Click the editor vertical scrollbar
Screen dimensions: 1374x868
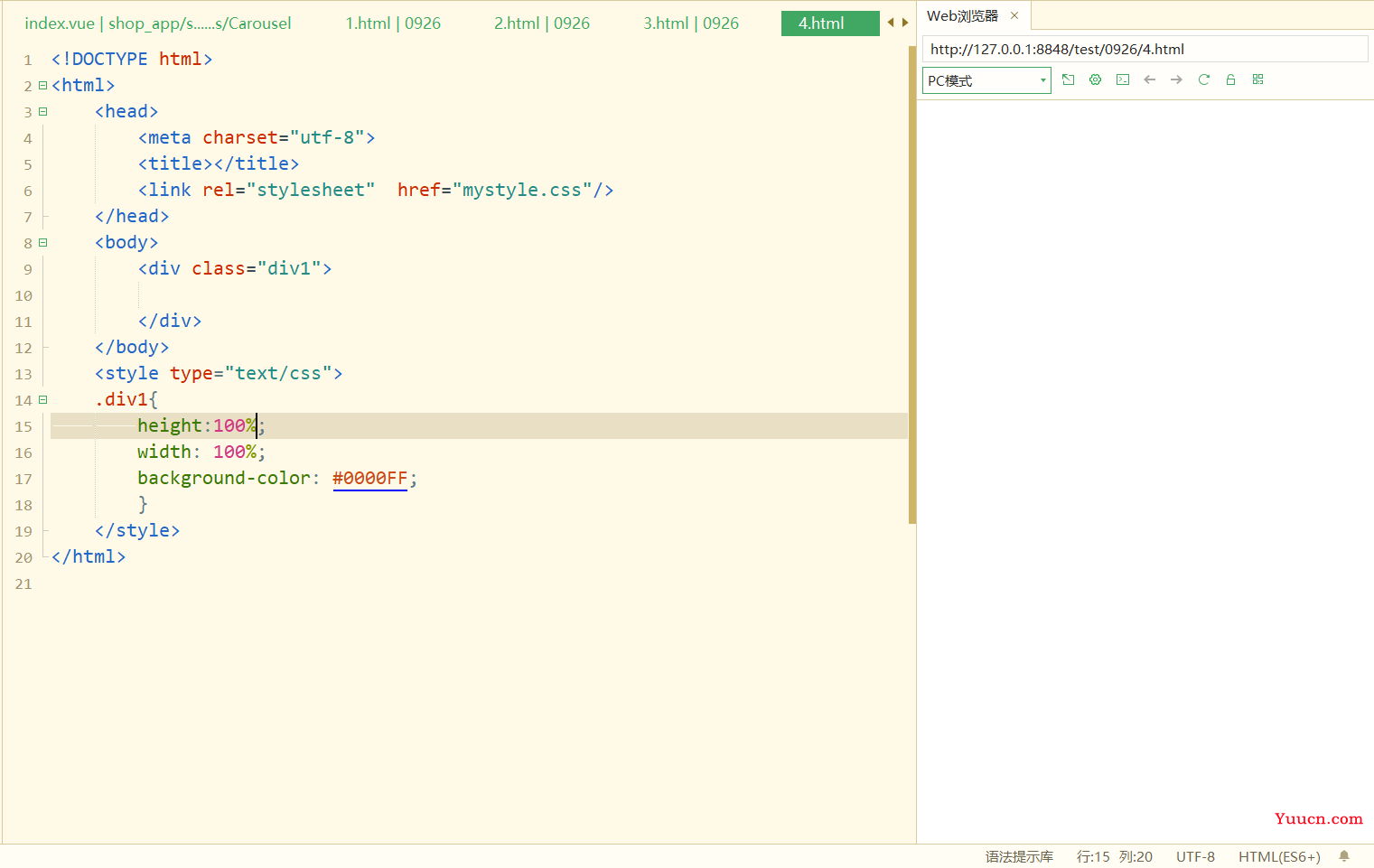point(912,285)
